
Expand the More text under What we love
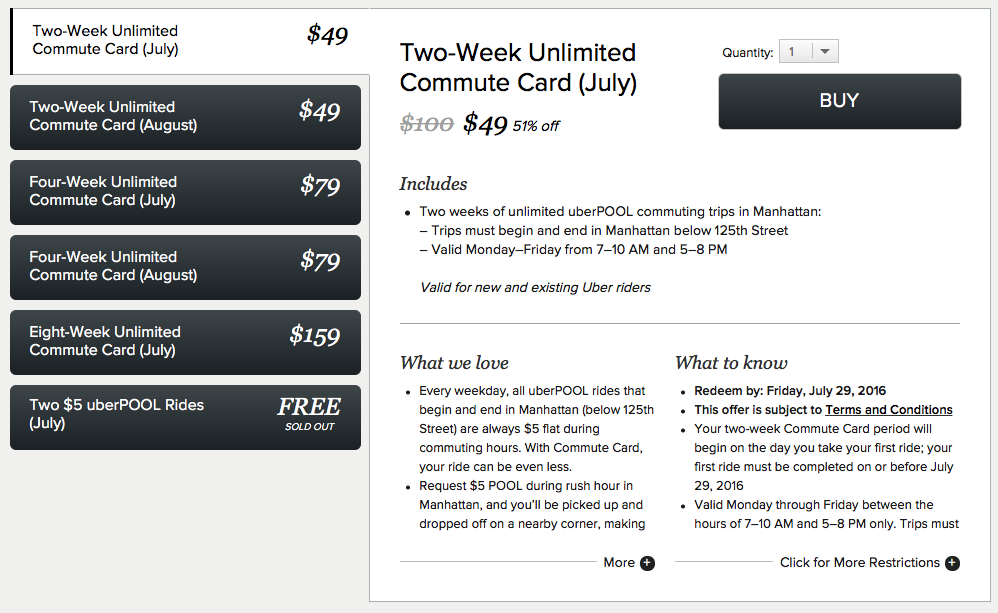(619, 563)
